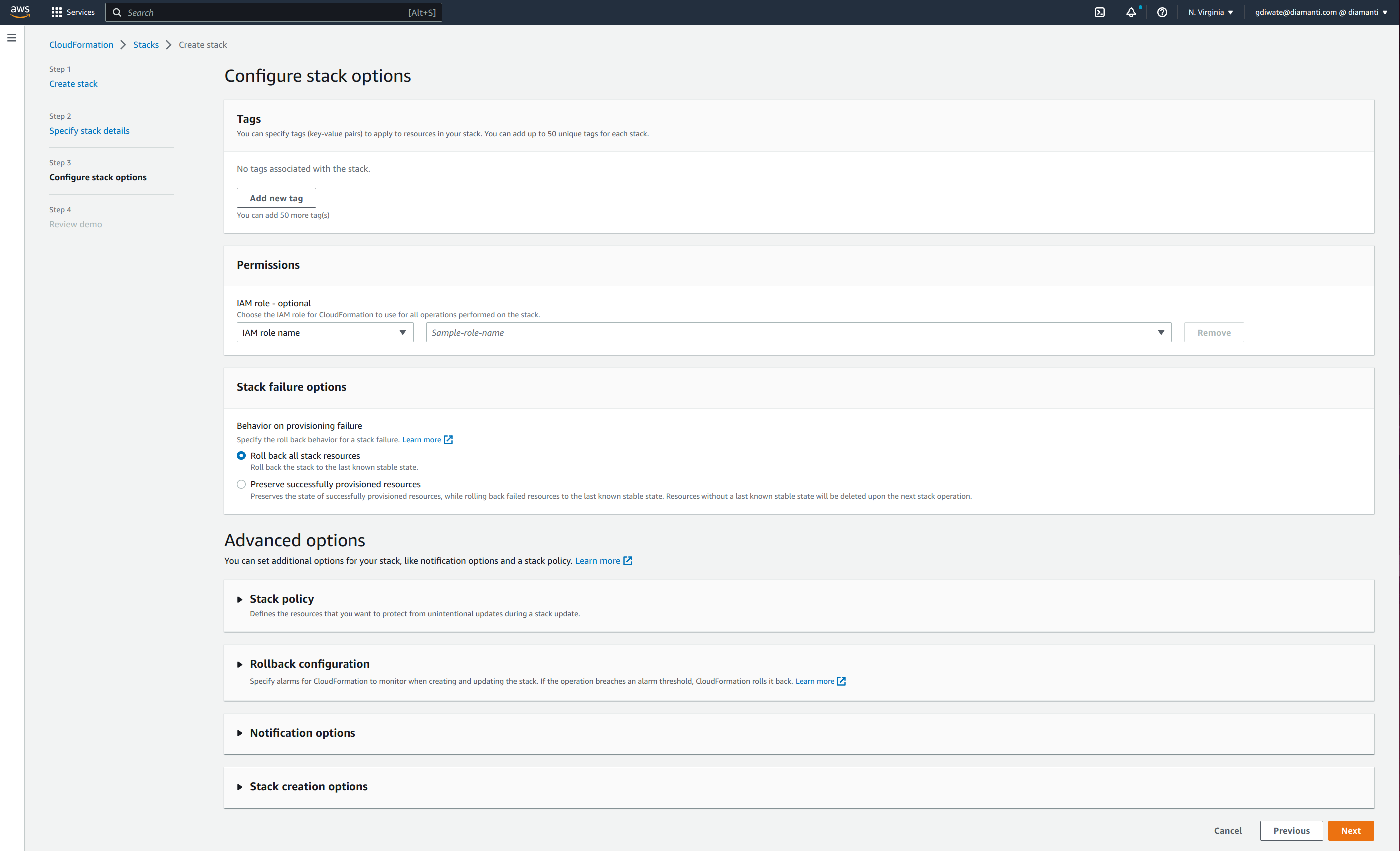The width and height of the screenshot is (1400, 851).
Task: Click the Add new tag button
Action: coord(276,198)
